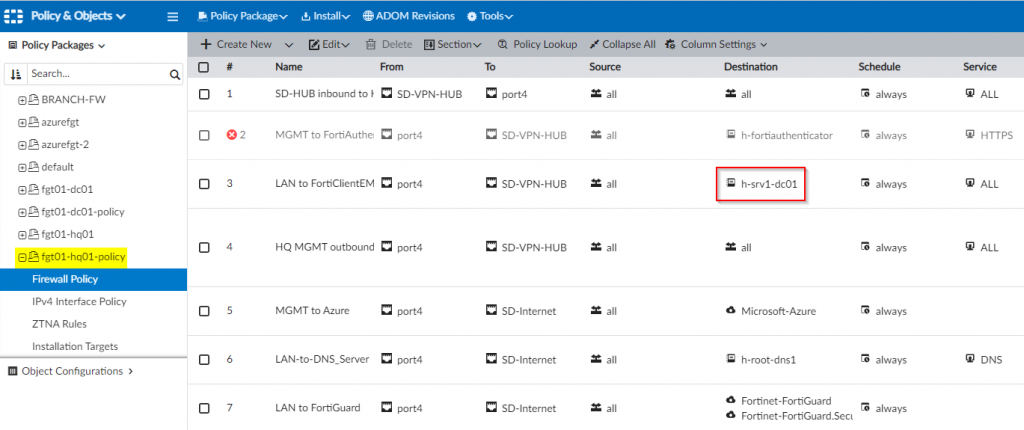Click the hamburger menu icon in header
1024x430 pixels.
click(x=172, y=16)
